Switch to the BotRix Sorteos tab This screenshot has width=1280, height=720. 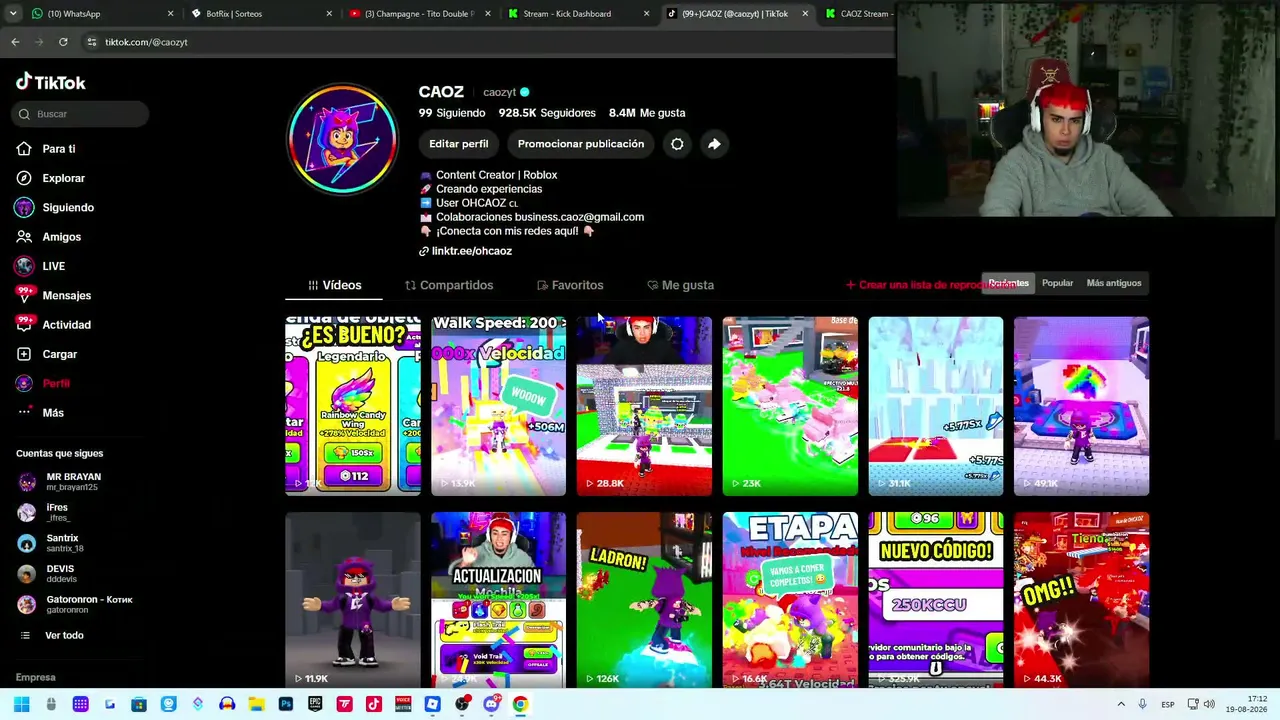click(262, 14)
